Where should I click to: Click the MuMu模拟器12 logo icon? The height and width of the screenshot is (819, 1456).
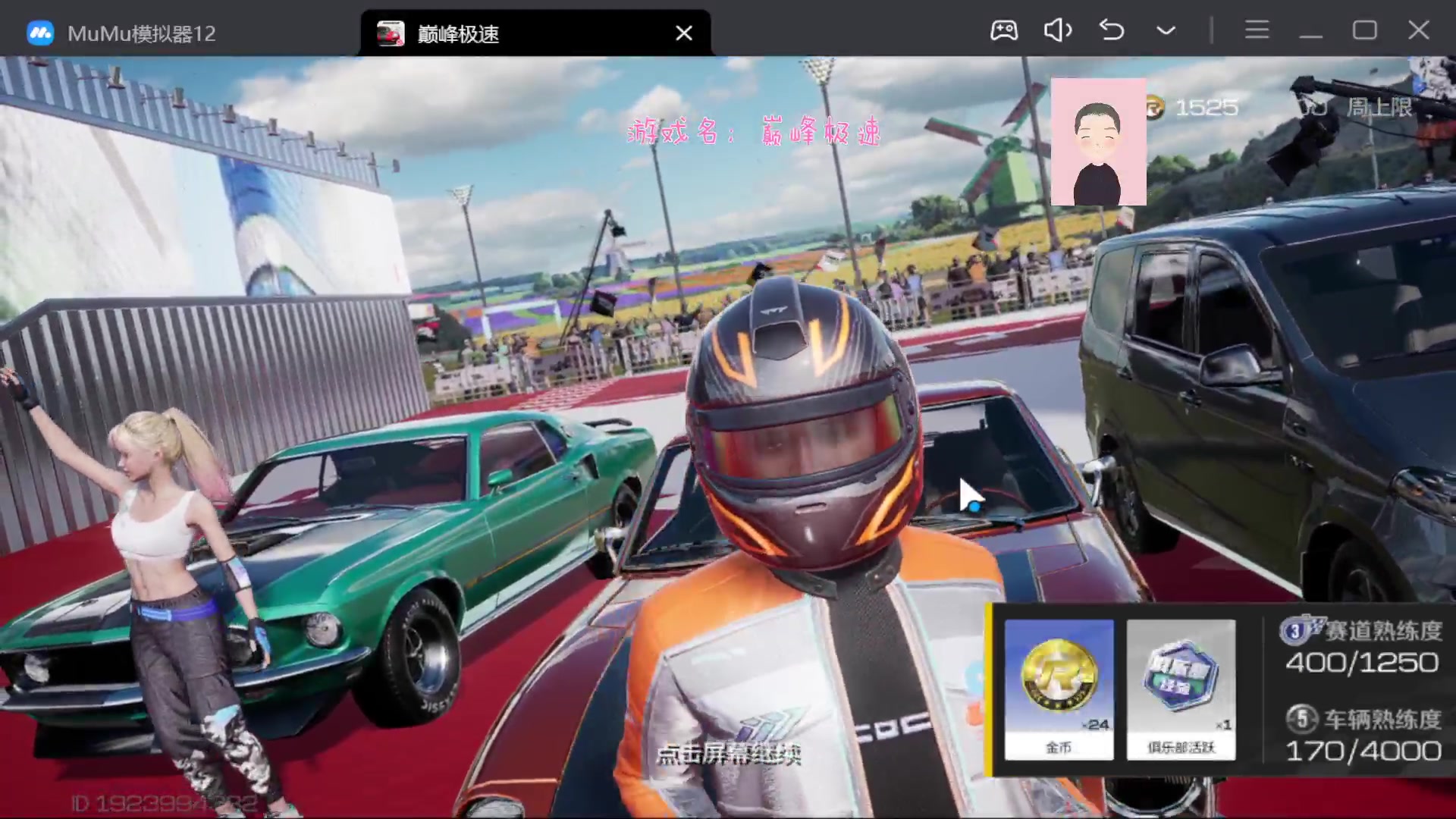coord(40,33)
